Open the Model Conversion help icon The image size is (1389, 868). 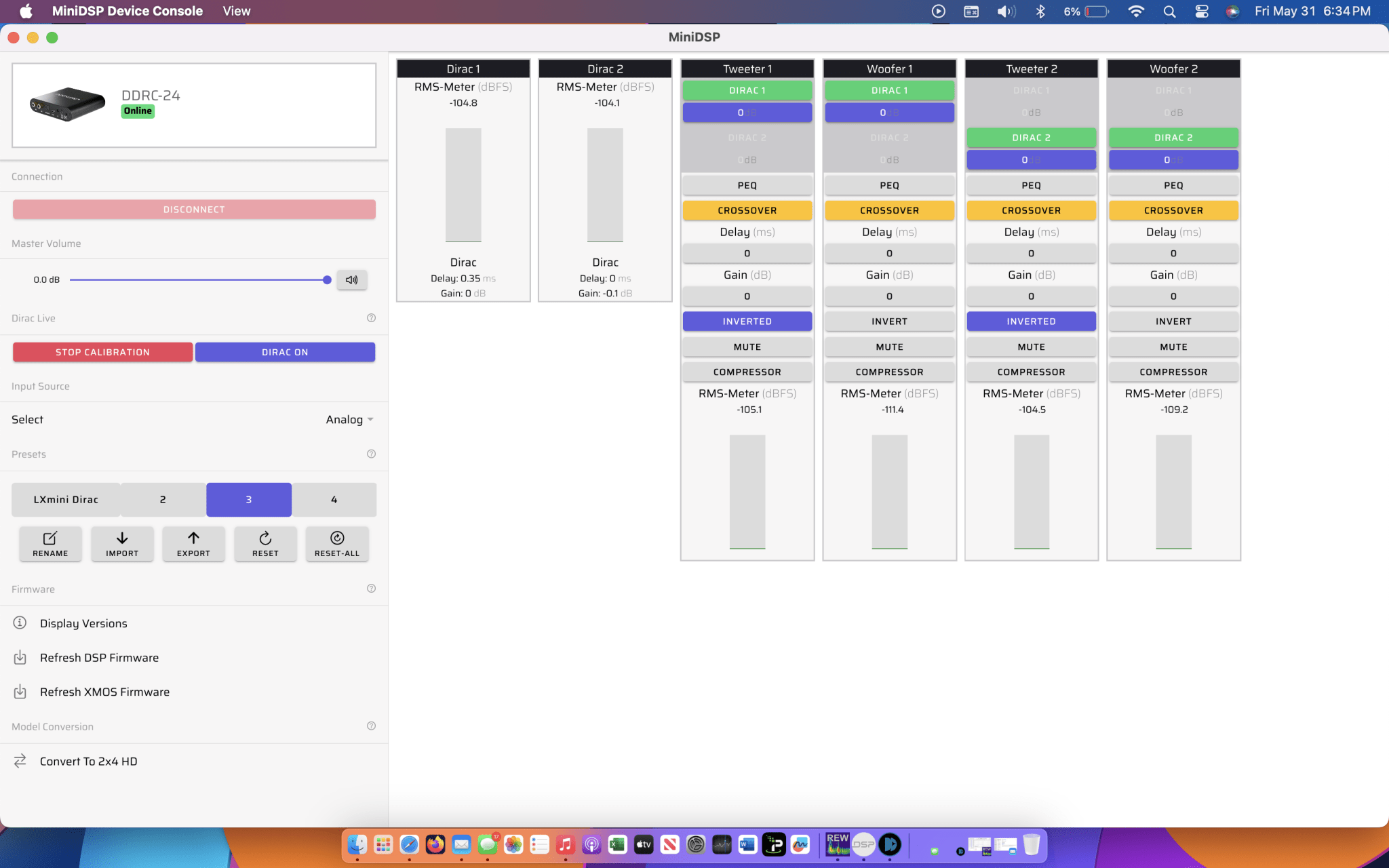click(x=371, y=726)
